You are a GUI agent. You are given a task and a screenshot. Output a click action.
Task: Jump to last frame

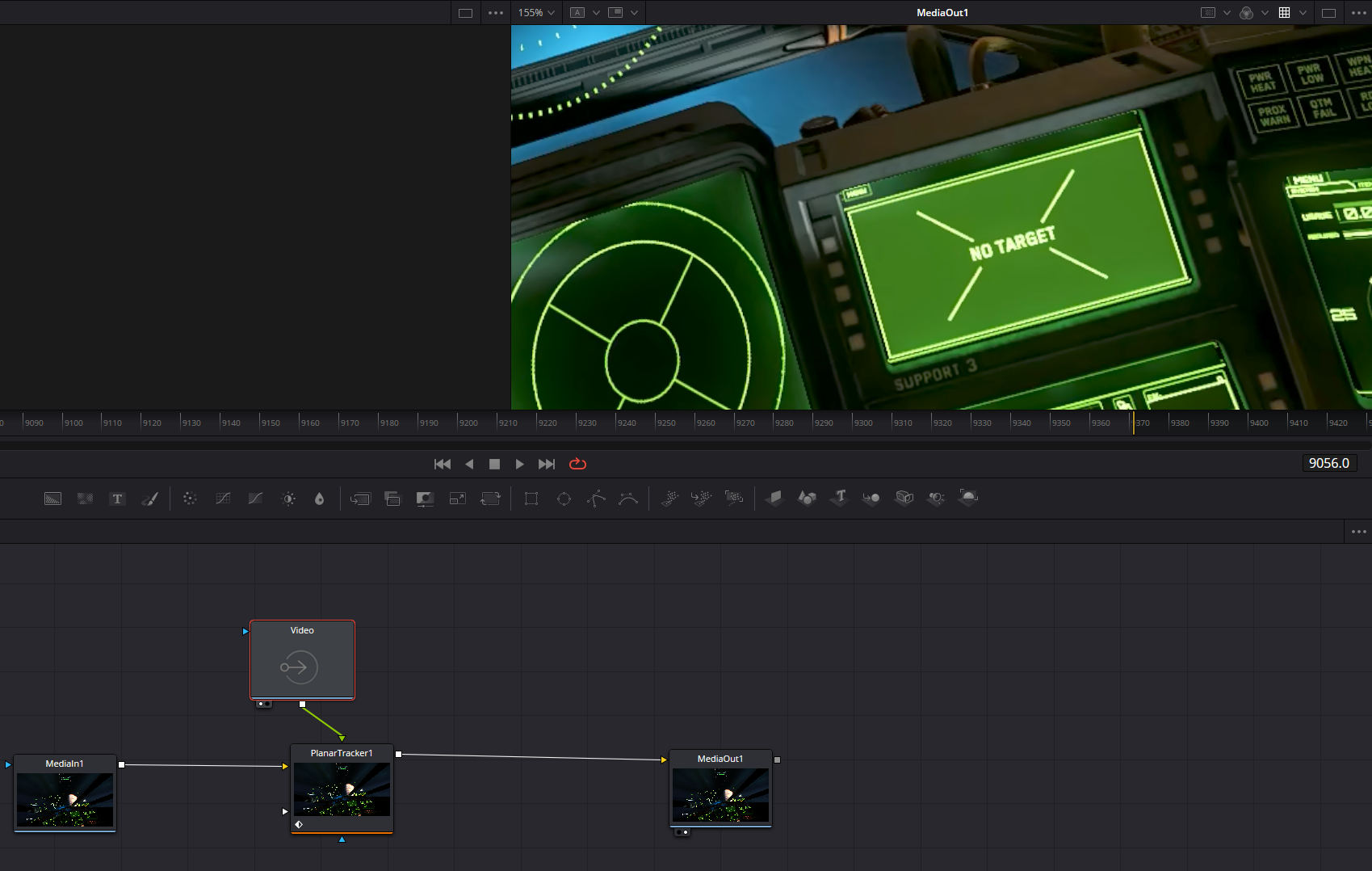[547, 464]
